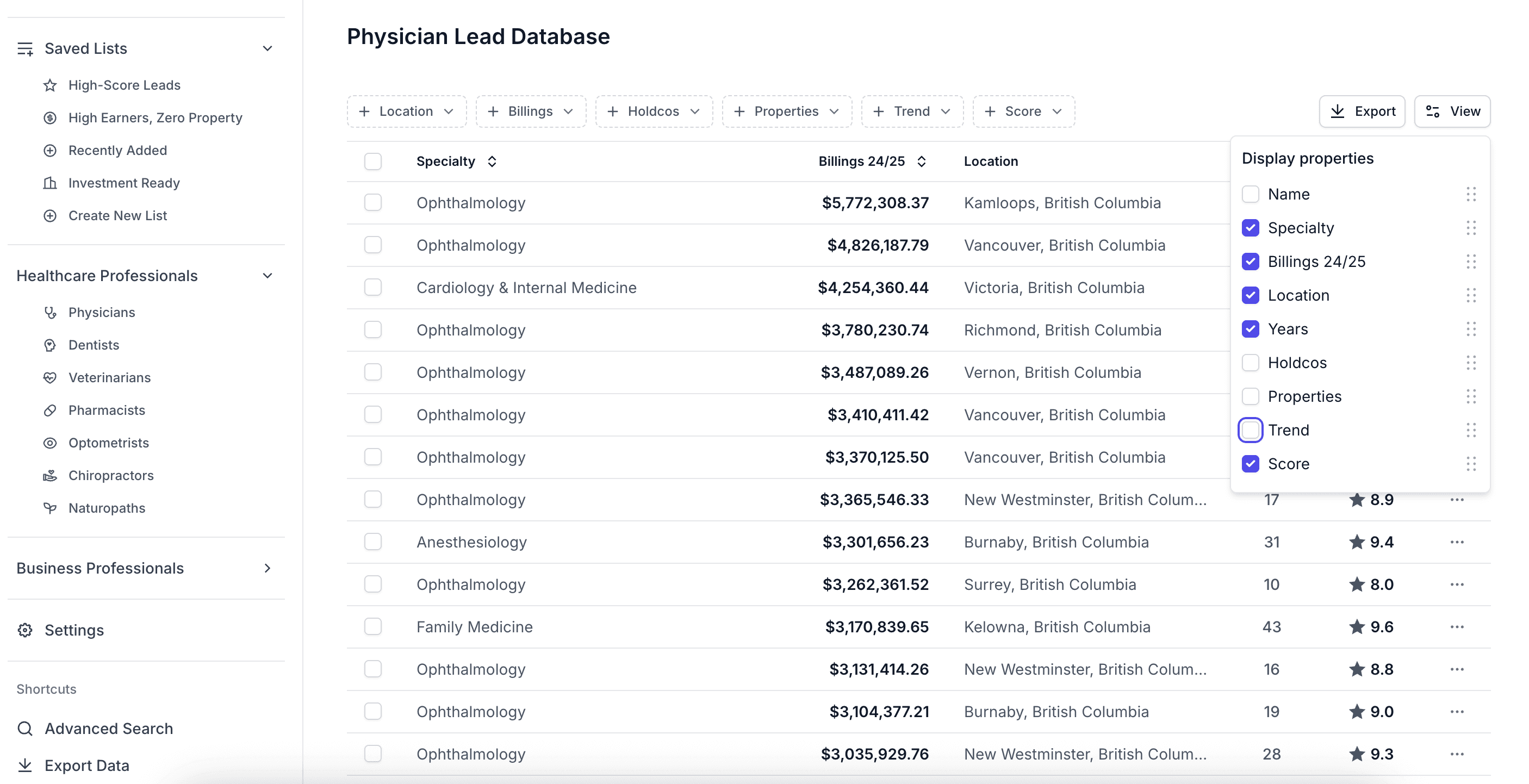Expand the Business Professionals section
The height and width of the screenshot is (784, 1529).
coord(267,568)
